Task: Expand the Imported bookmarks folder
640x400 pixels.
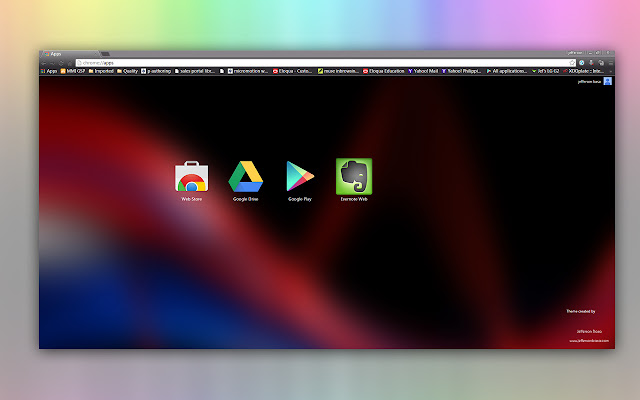Action: point(101,71)
